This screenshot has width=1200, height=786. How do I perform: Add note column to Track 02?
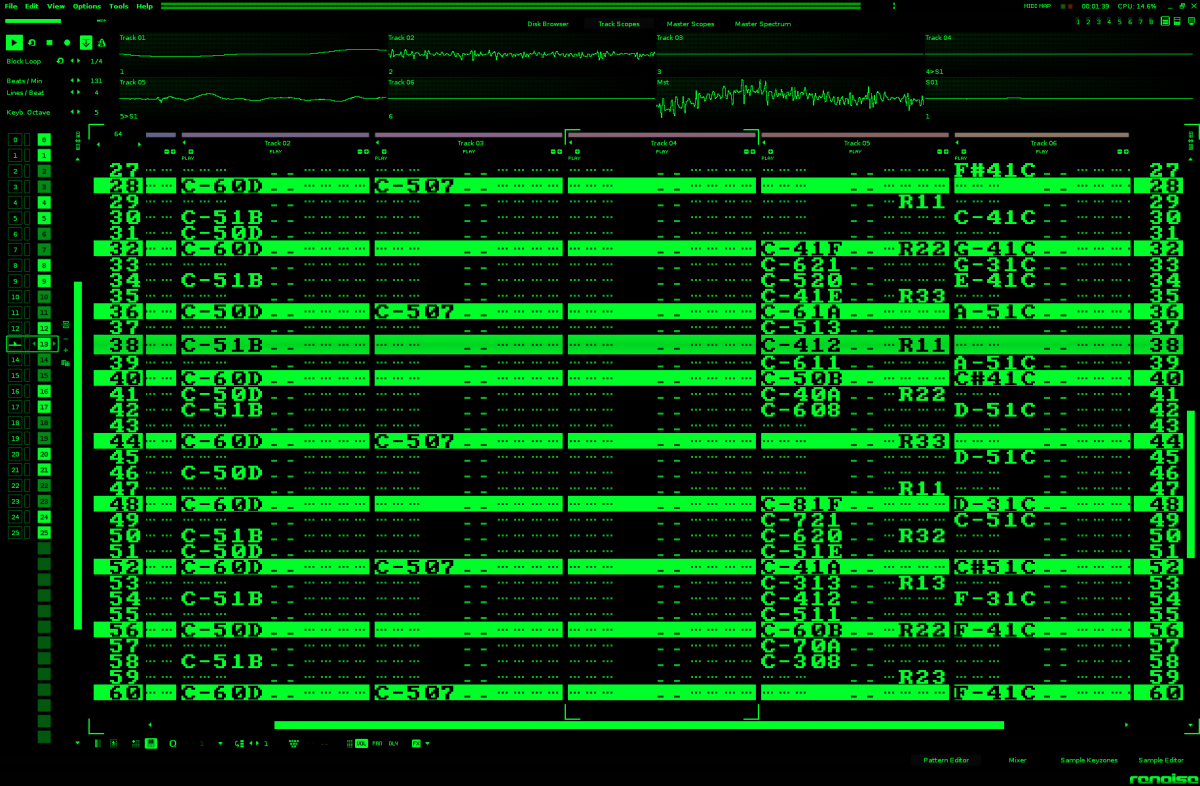coord(190,151)
